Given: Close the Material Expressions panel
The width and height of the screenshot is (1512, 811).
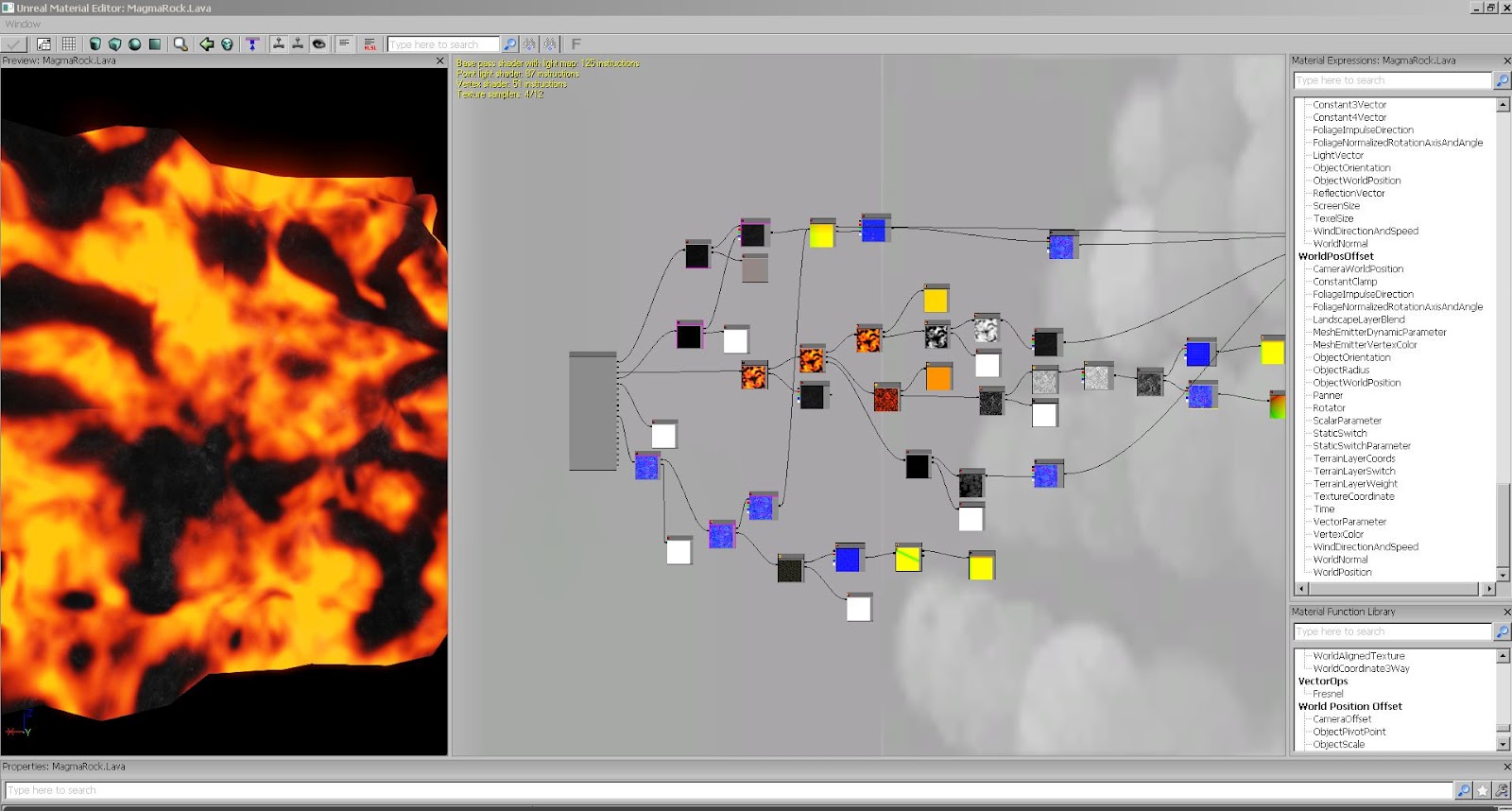Looking at the screenshot, I should pos(1506,60).
